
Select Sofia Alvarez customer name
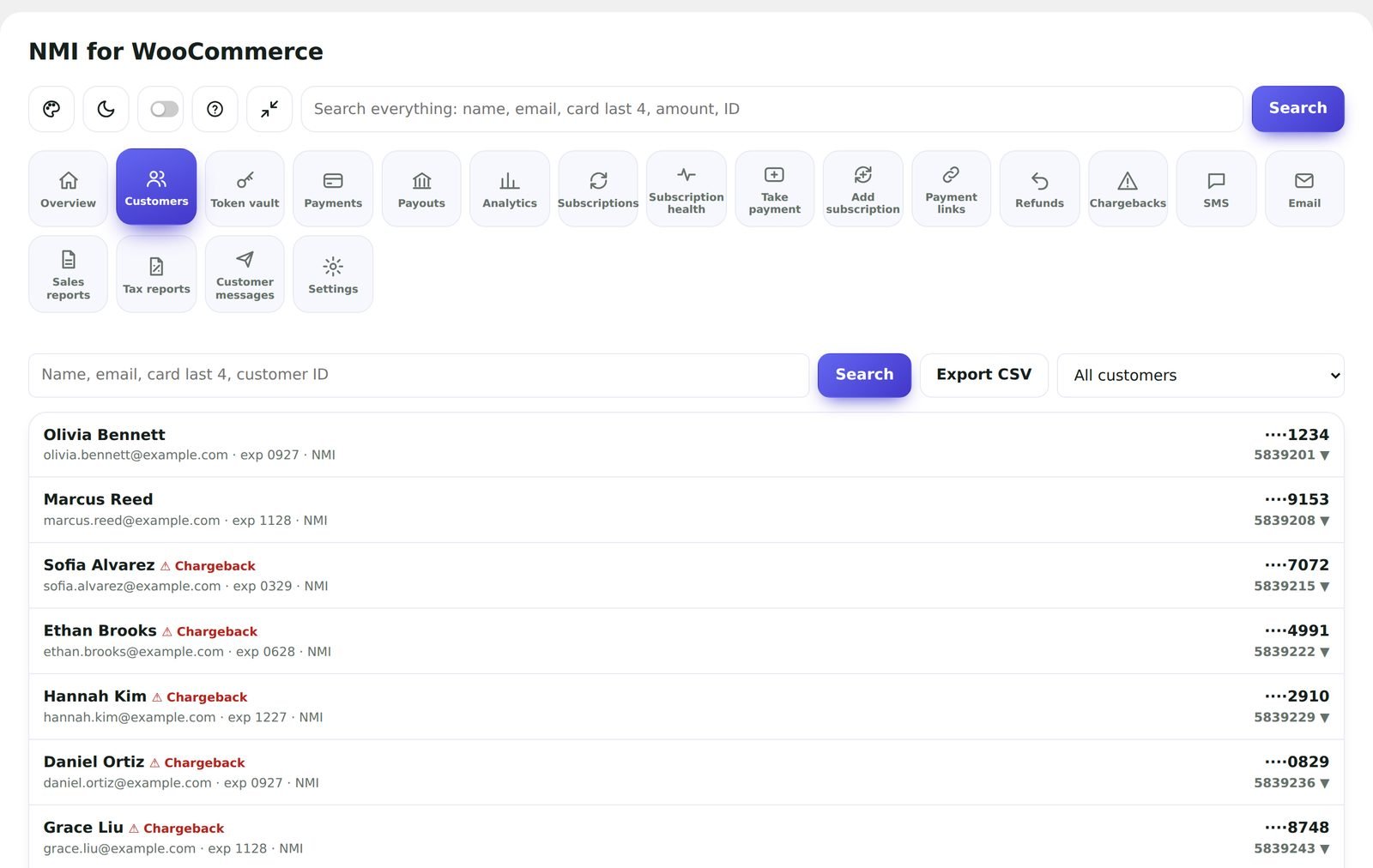pos(100,565)
